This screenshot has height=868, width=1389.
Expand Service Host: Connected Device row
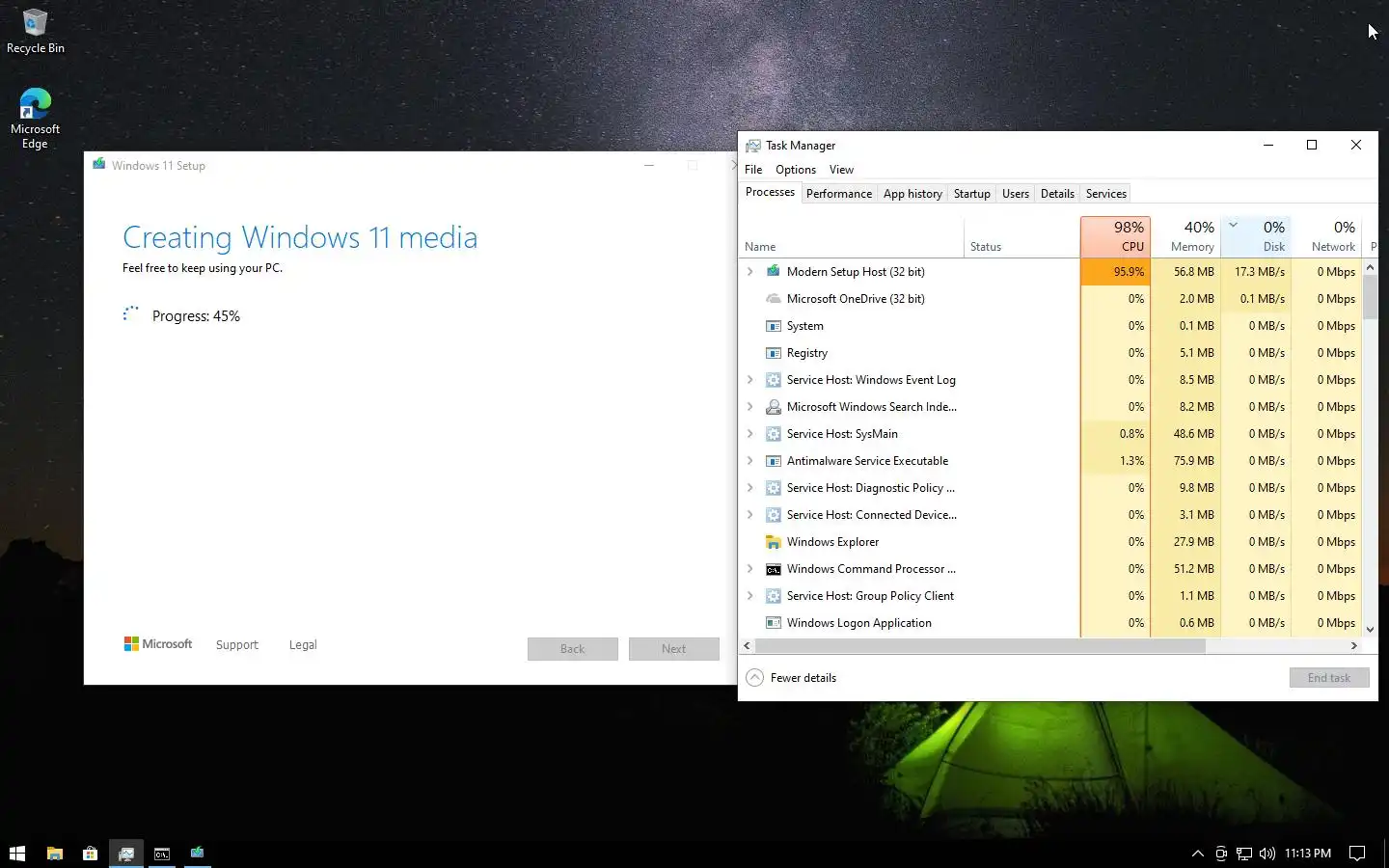[750, 515]
